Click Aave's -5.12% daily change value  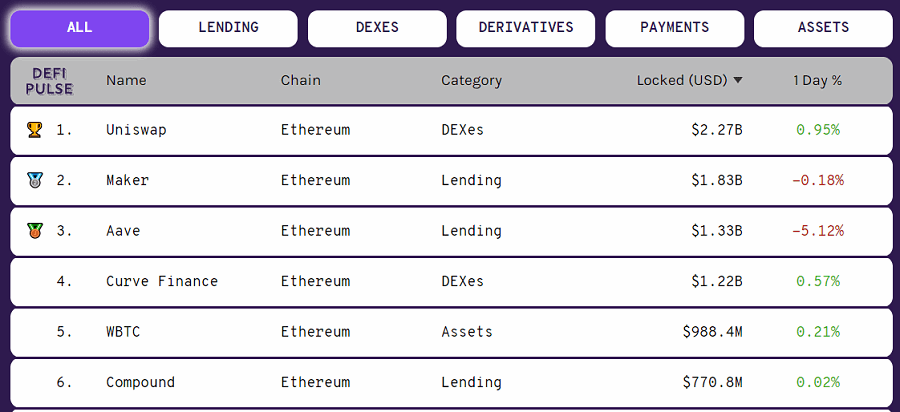click(x=818, y=231)
